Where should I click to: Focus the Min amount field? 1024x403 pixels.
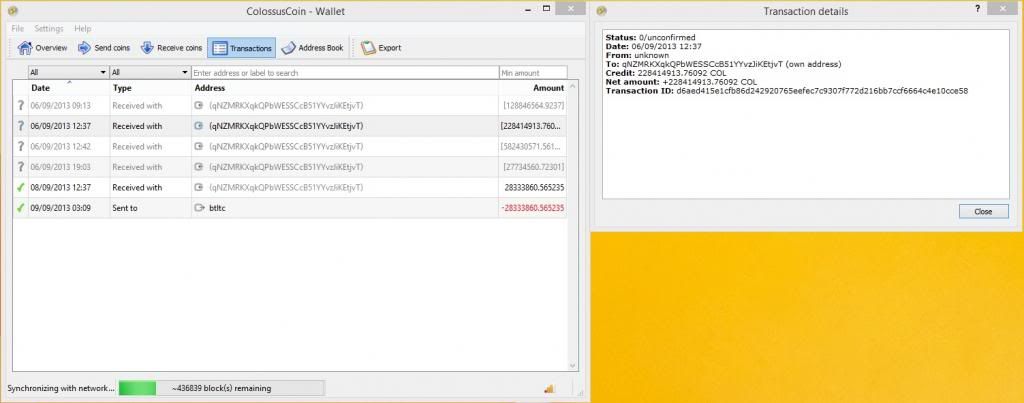[x=533, y=73]
